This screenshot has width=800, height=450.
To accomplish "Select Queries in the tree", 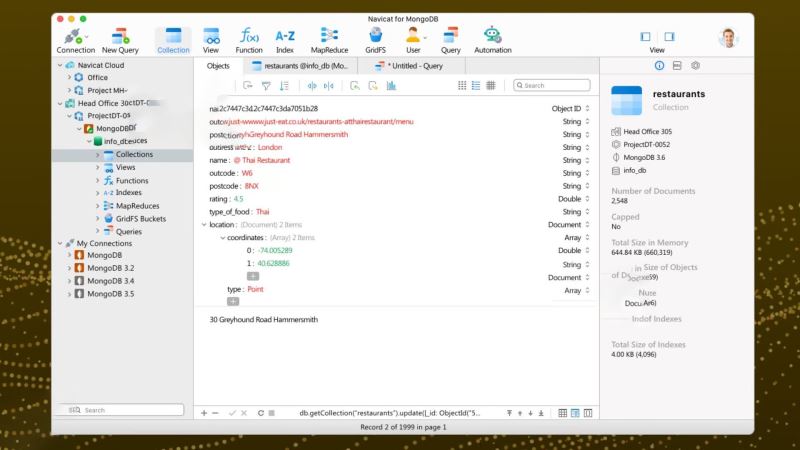I will pos(129,232).
